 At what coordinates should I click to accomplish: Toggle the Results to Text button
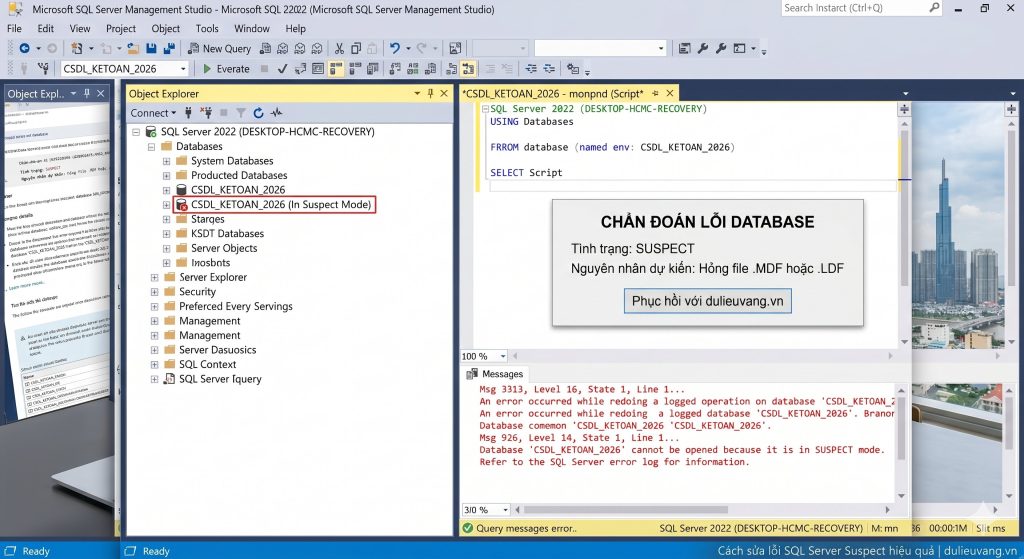(355, 69)
